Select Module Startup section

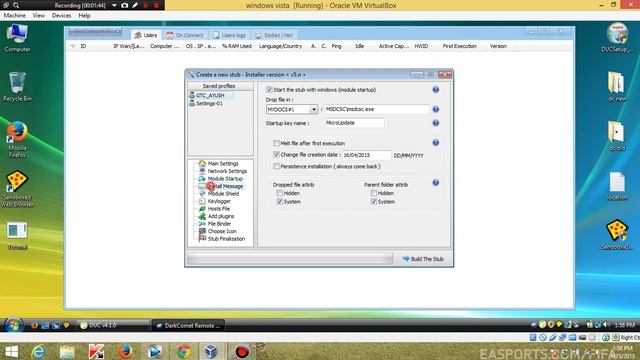(x=225, y=178)
